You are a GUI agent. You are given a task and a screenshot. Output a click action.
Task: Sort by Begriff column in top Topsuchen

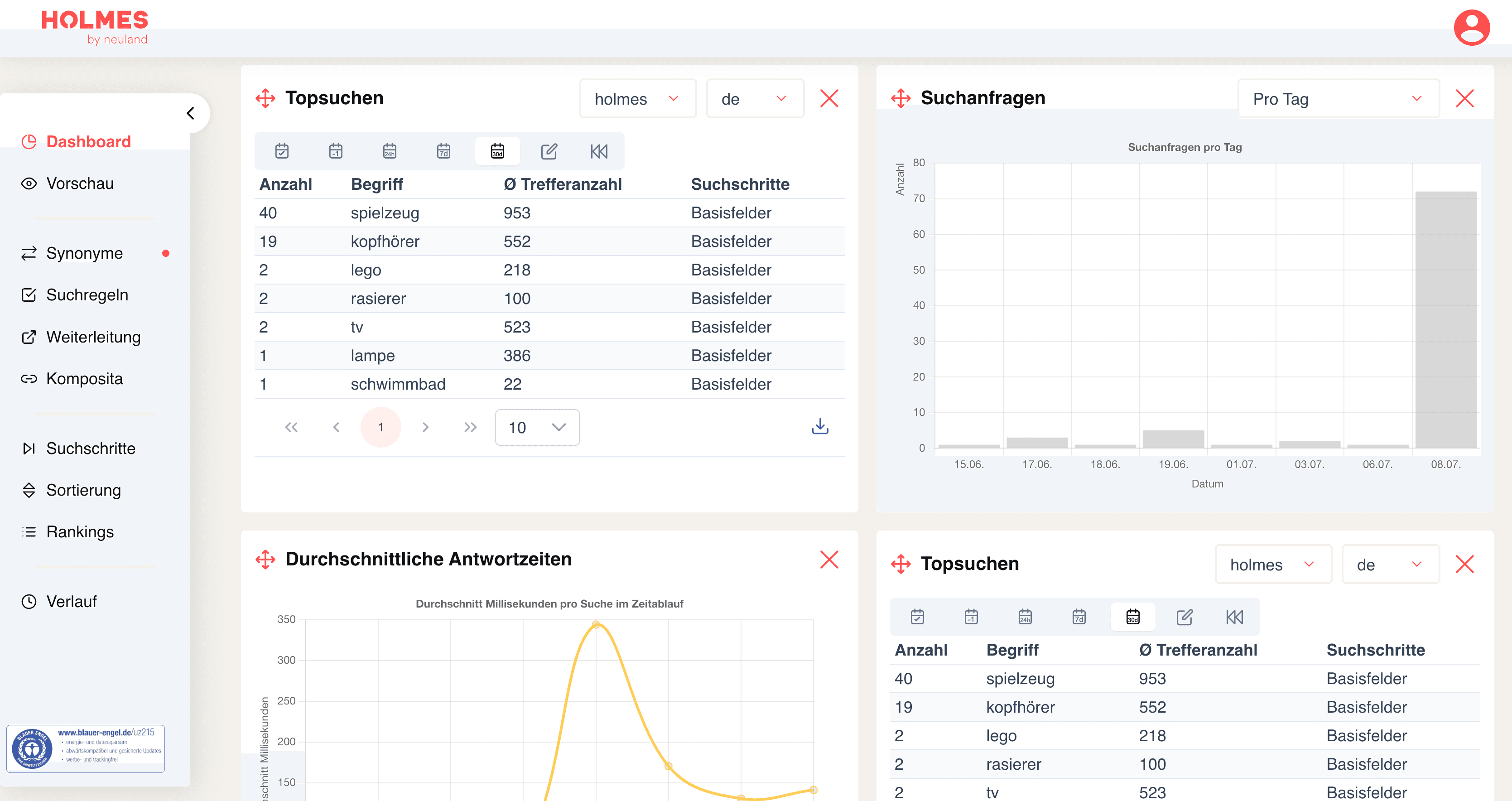click(x=377, y=184)
